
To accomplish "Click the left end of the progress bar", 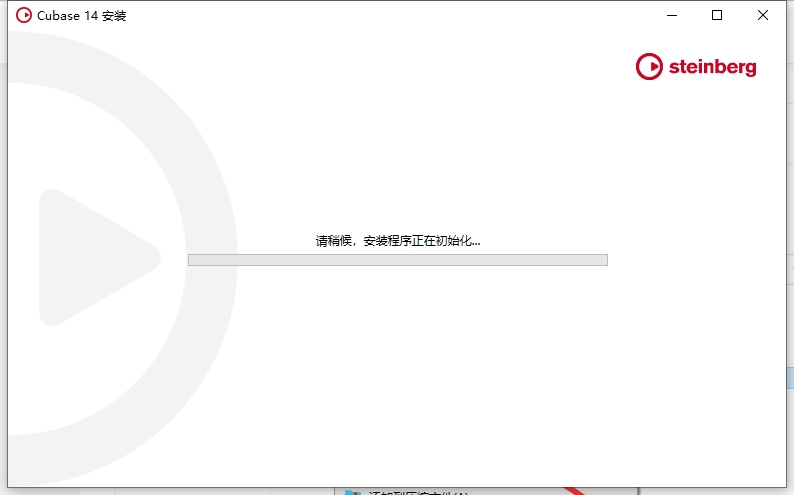I will pos(193,260).
